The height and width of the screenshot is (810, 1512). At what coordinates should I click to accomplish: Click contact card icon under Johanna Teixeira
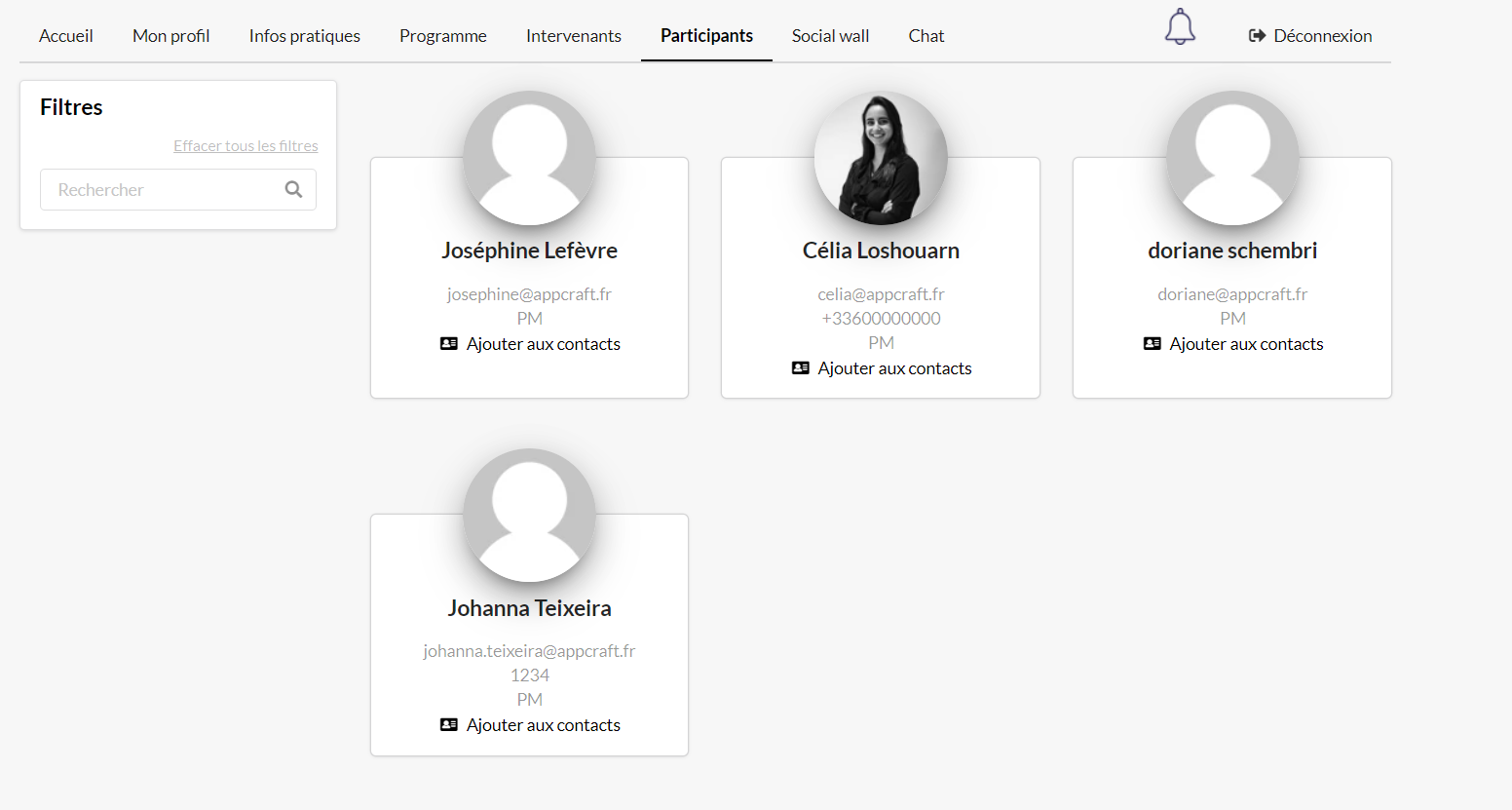pyautogui.click(x=449, y=725)
